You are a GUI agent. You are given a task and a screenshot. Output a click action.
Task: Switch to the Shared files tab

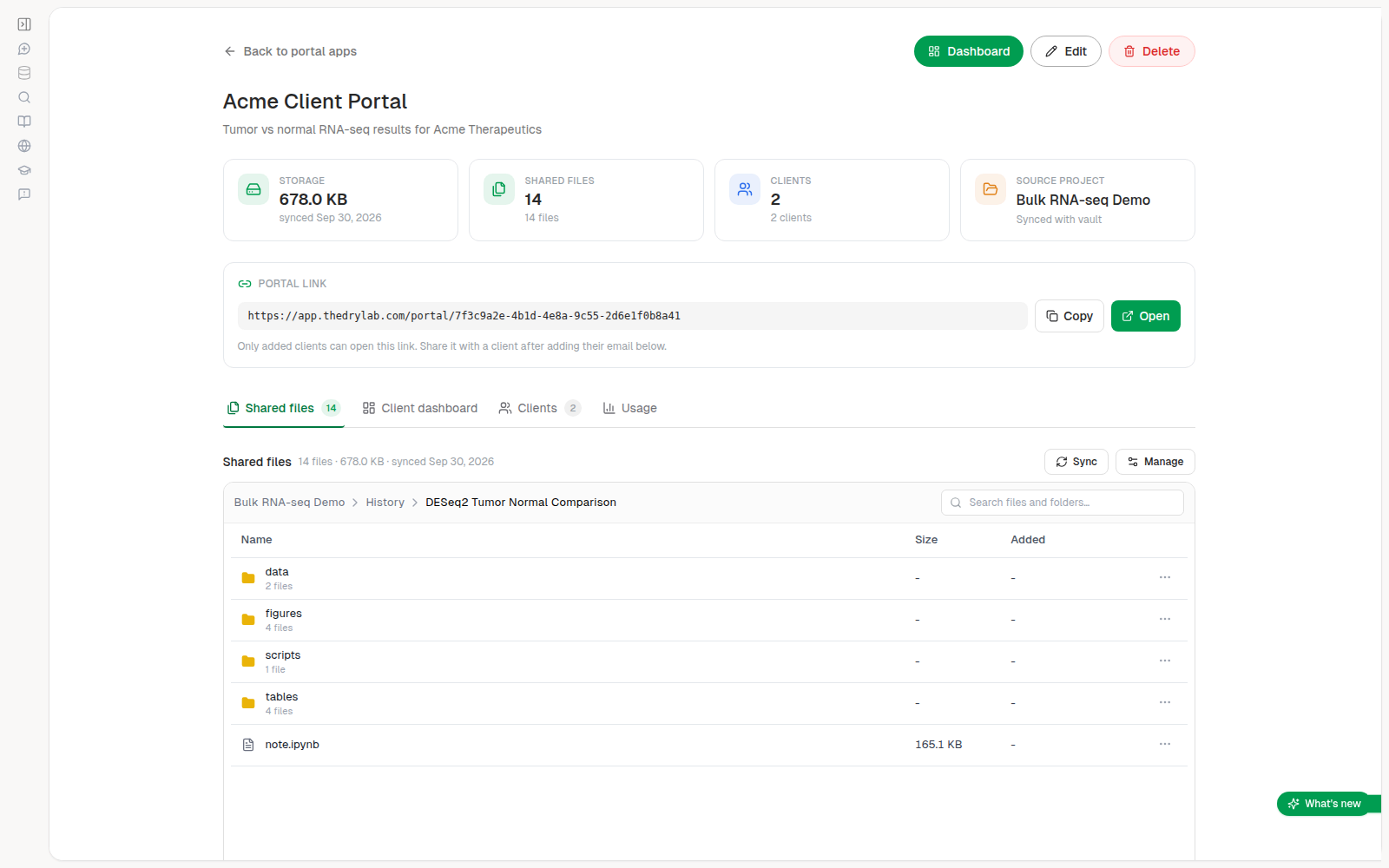click(284, 408)
